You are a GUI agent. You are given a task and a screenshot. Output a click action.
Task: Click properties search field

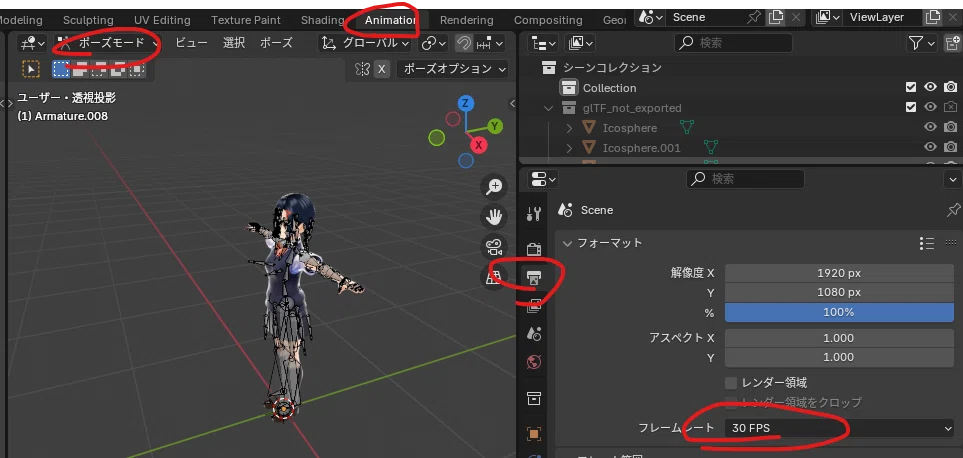click(745, 179)
